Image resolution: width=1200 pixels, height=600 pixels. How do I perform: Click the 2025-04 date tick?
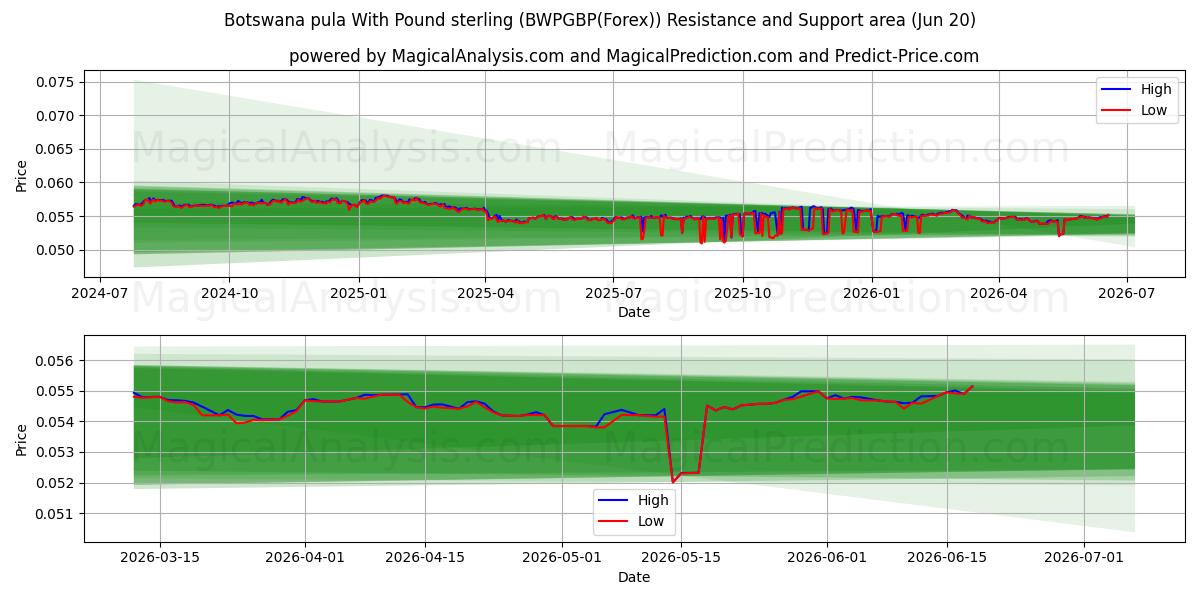pos(485,294)
